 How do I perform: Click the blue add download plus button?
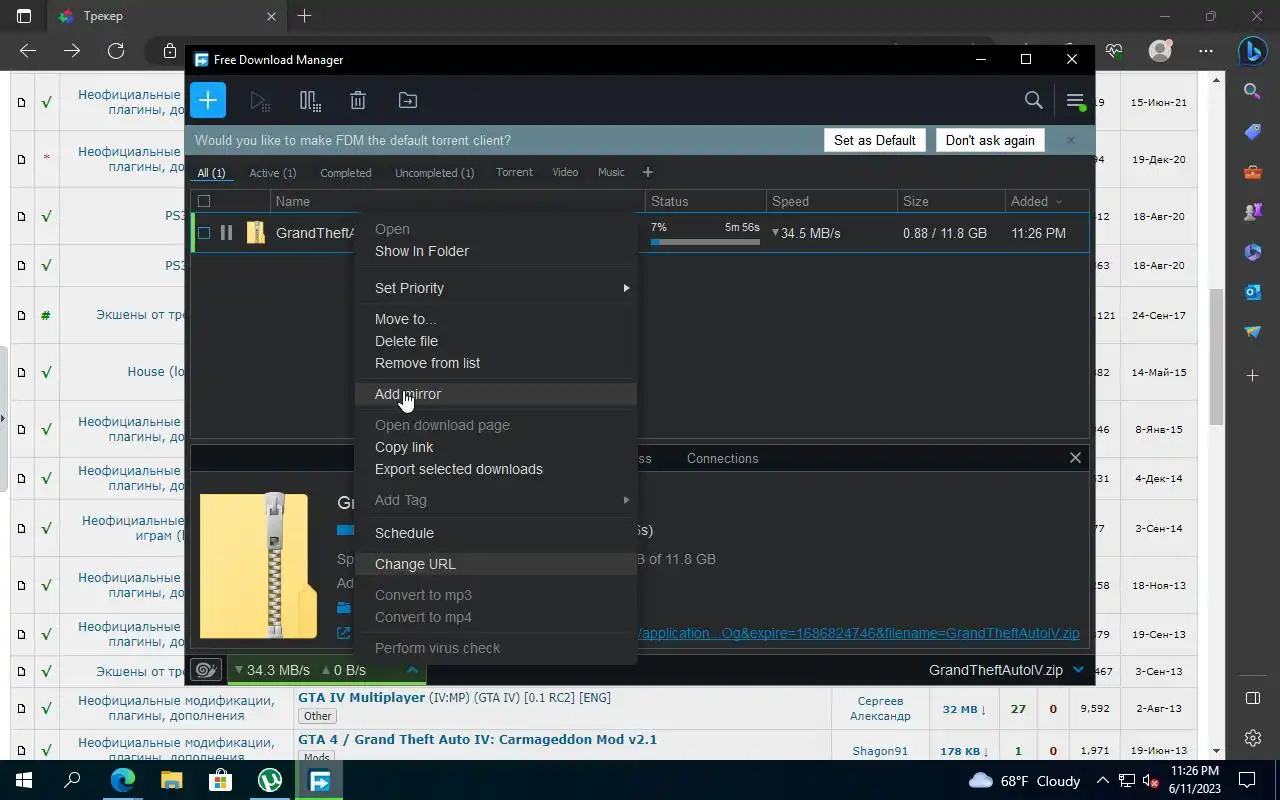pyautogui.click(x=208, y=100)
